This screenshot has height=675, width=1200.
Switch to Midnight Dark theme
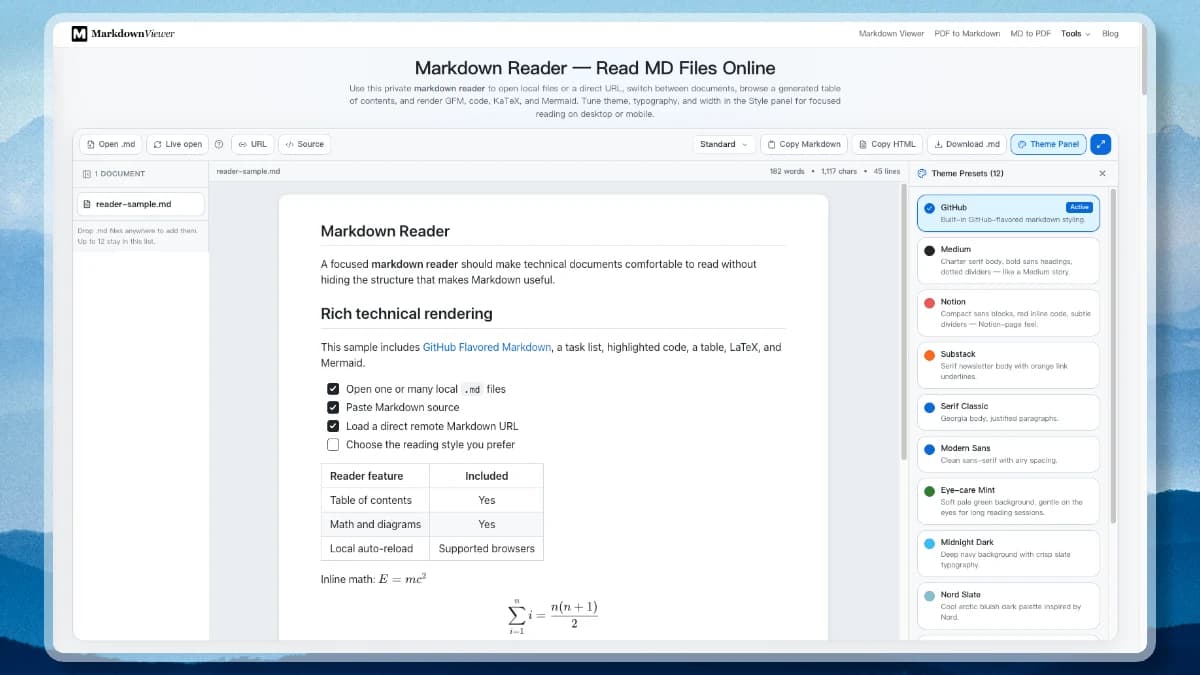pyautogui.click(x=1008, y=553)
